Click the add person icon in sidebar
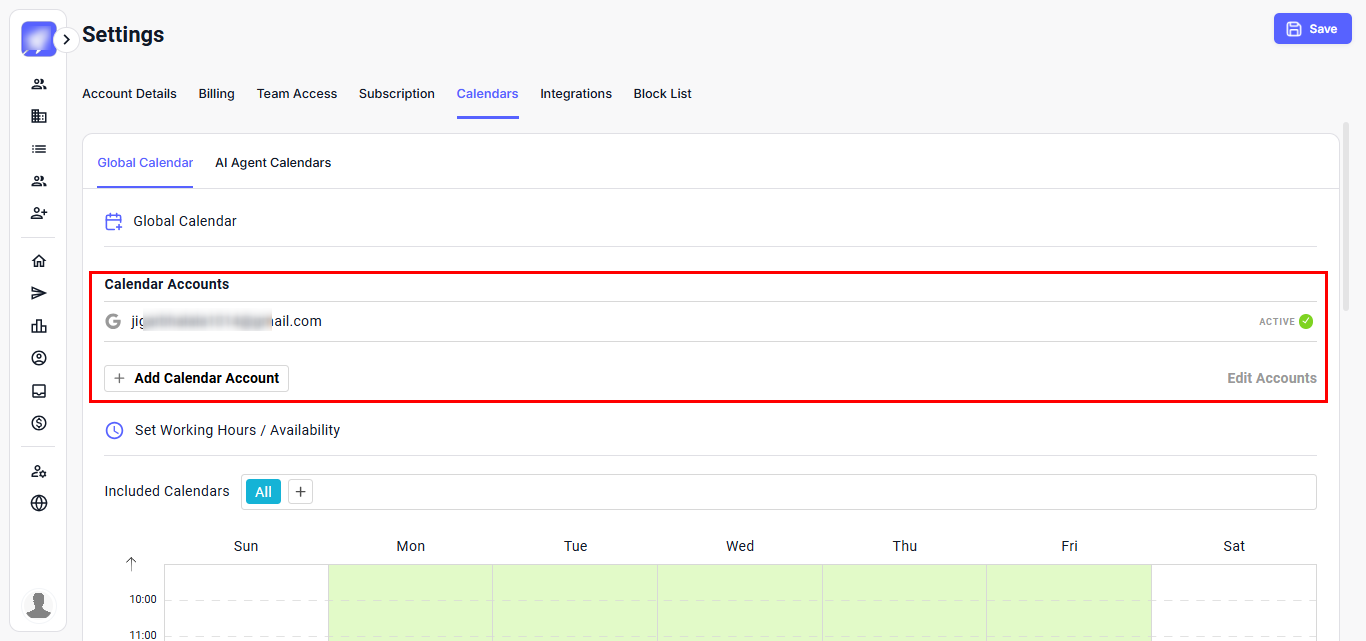This screenshot has width=1366, height=641. point(39,213)
